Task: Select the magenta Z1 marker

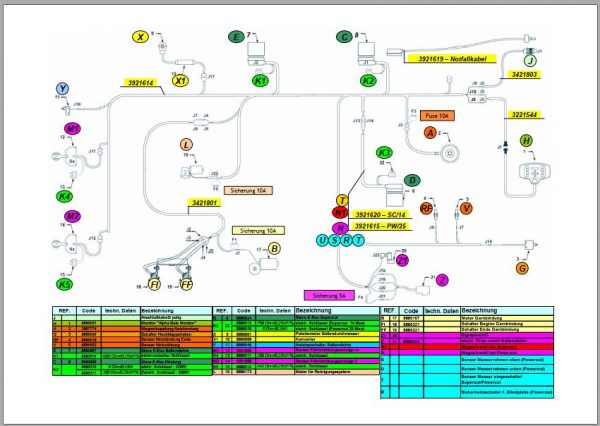Action: tap(402, 261)
